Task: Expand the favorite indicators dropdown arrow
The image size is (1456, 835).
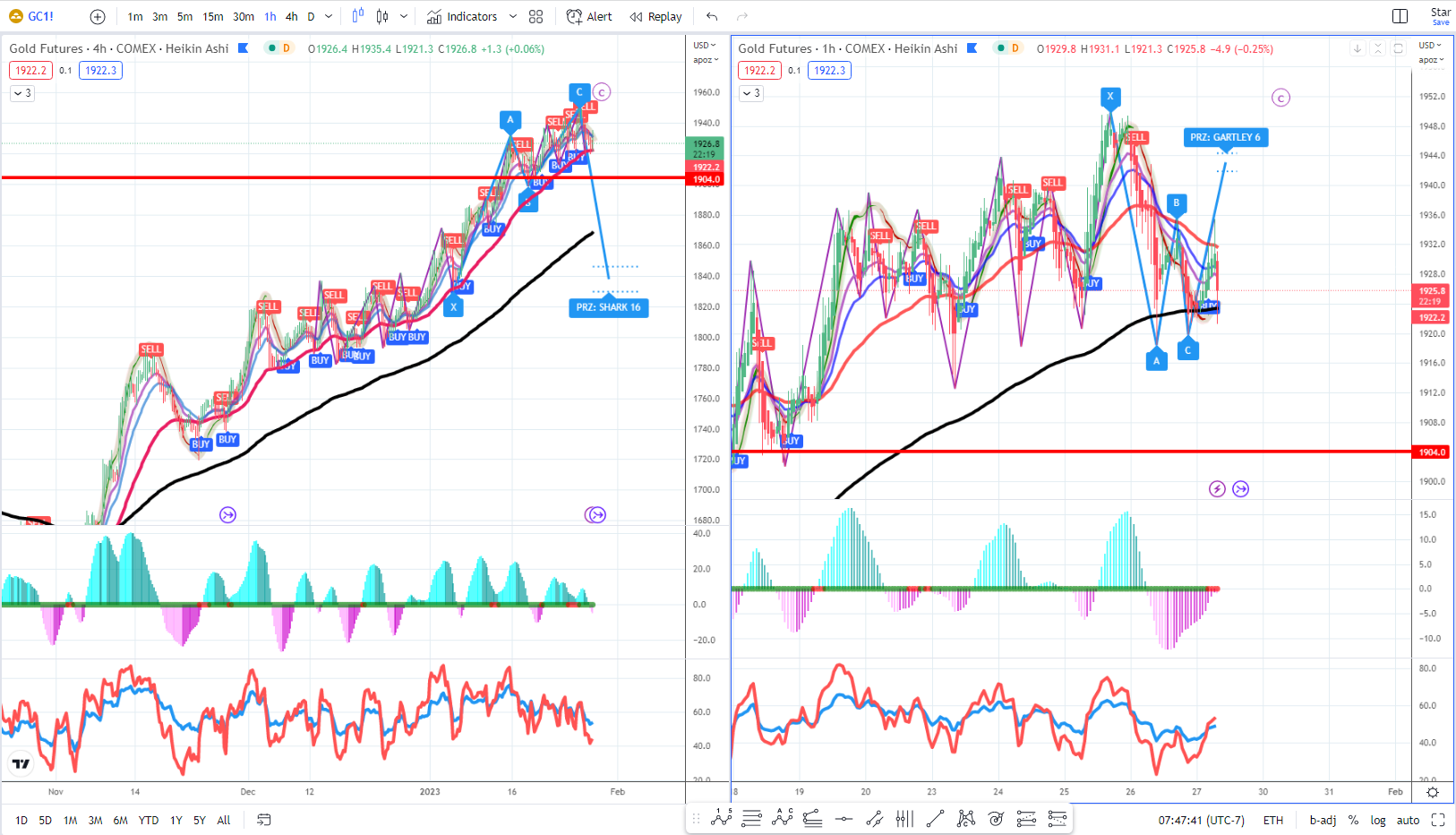Action: pos(513,16)
